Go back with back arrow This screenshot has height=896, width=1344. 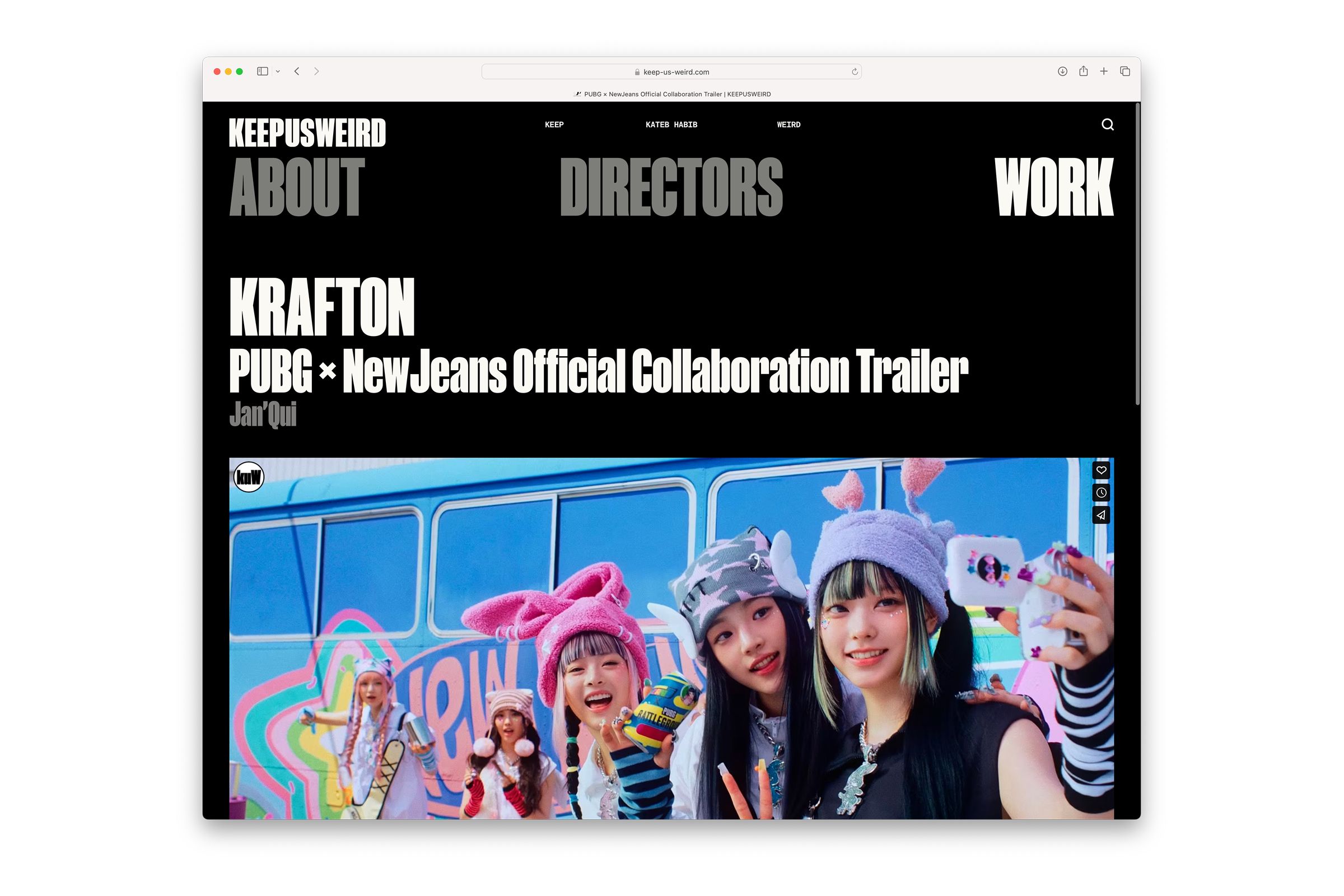click(x=297, y=72)
